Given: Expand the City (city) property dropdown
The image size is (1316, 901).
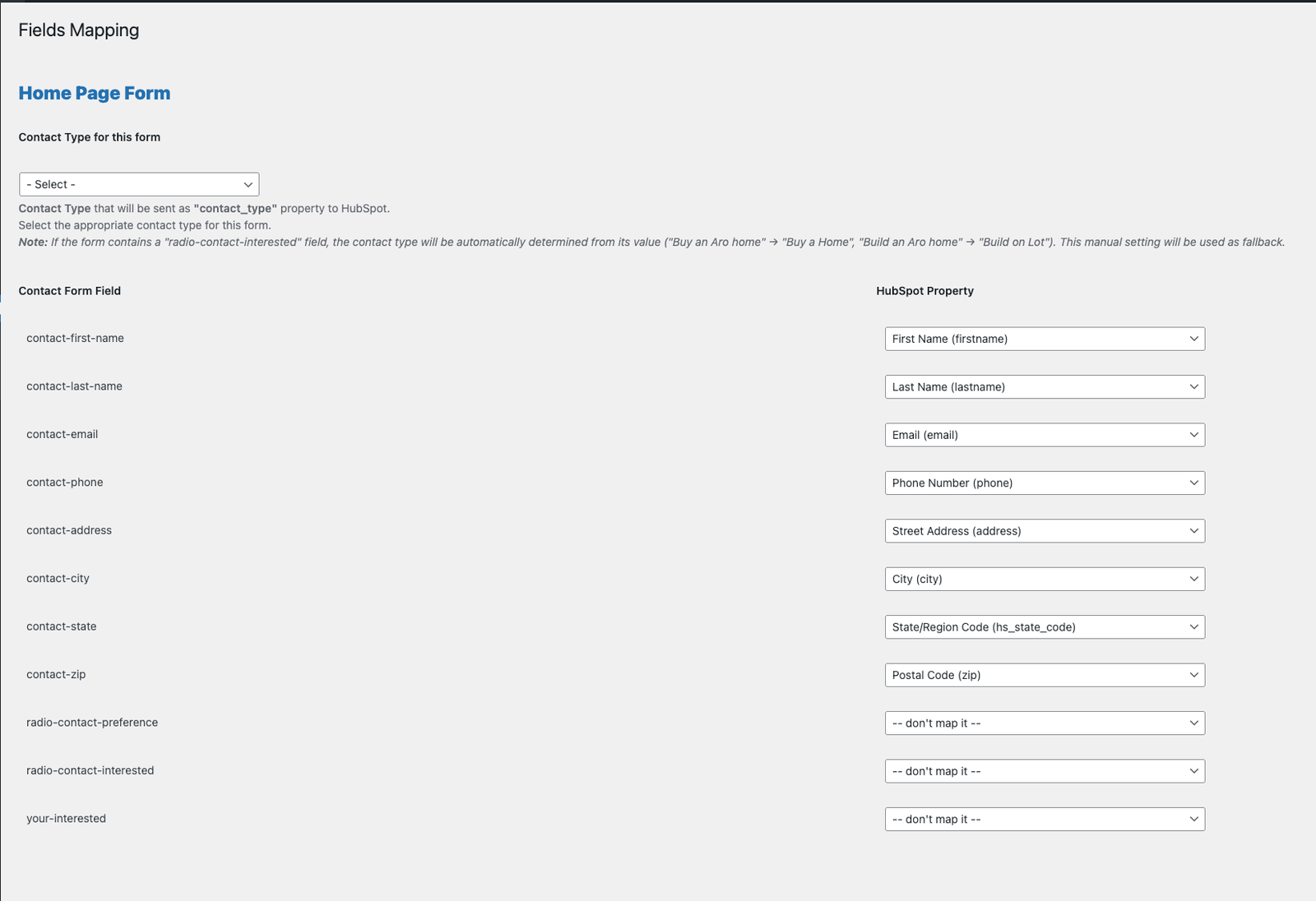Looking at the screenshot, I should pos(1045,580).
